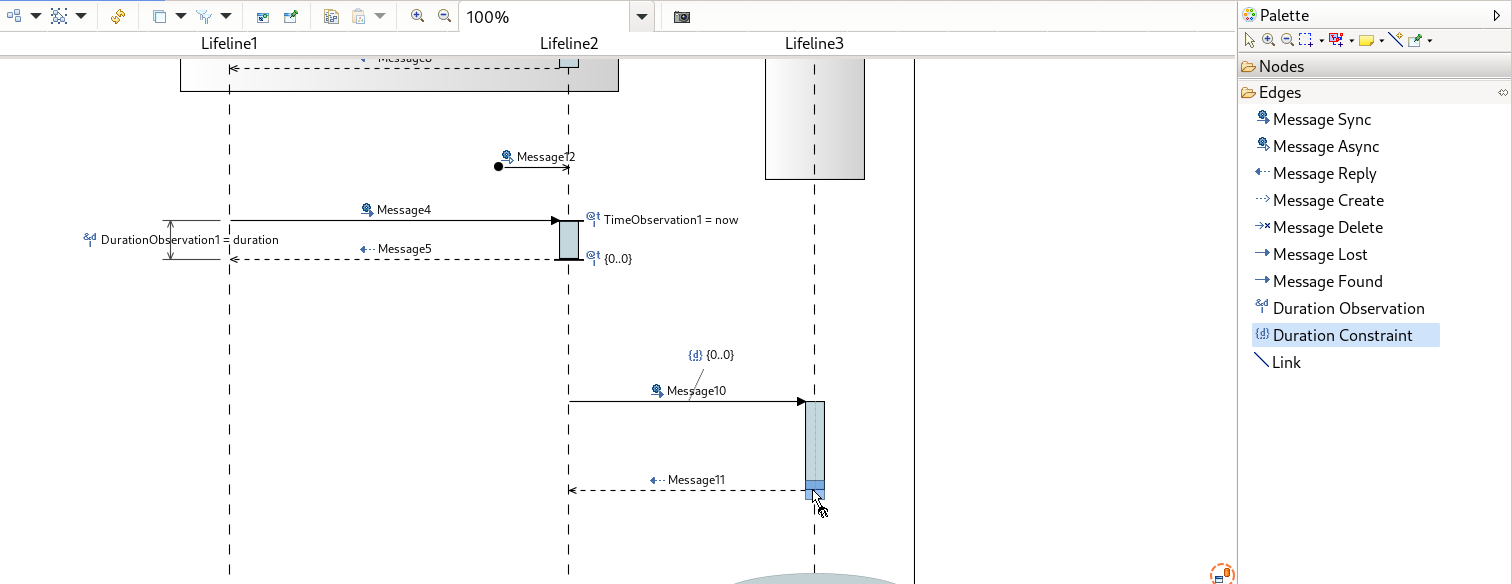Click the 100% zoom level field

544,17
